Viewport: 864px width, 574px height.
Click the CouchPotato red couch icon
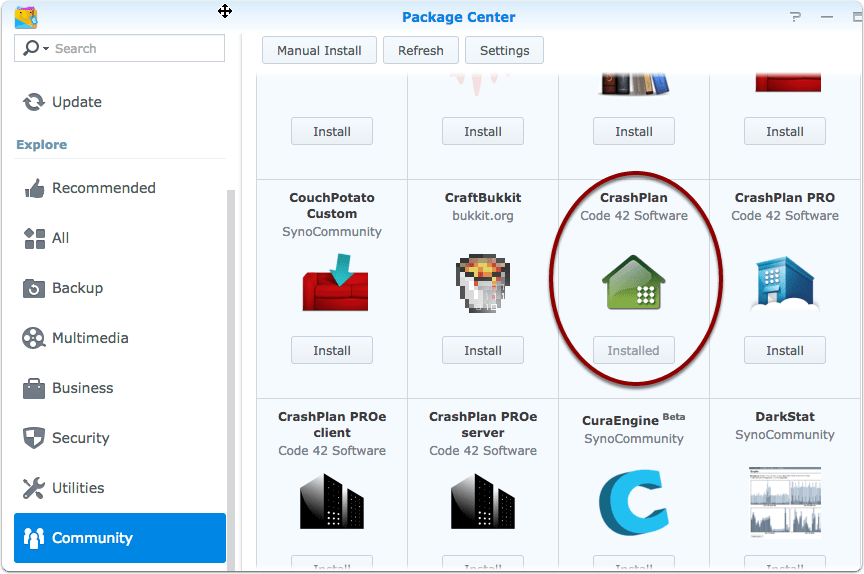point(335,282)
